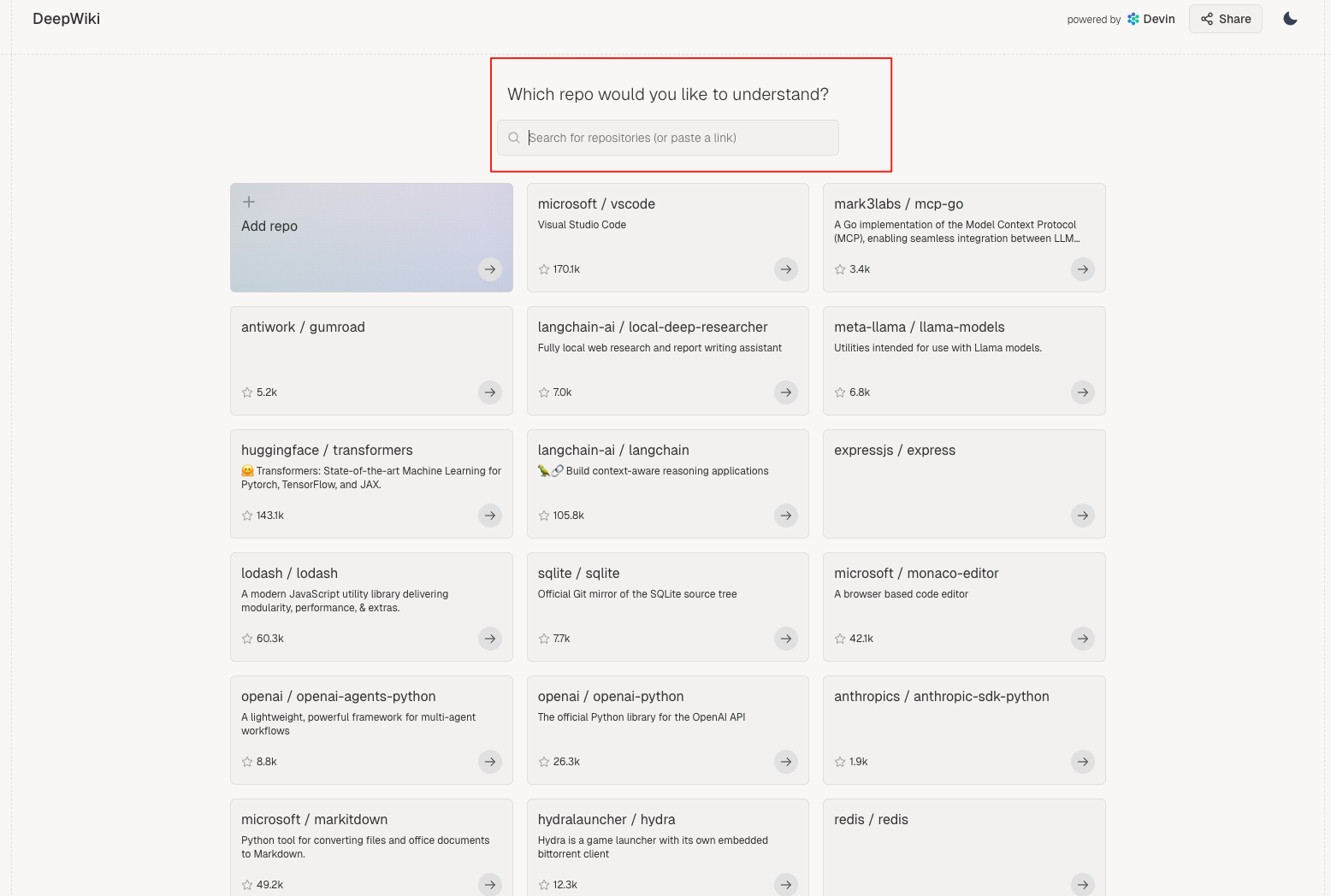Click the langchain-ai / langchain arrow icon
The width and height of the screenshot is (1331, 896).
point(786,516)
